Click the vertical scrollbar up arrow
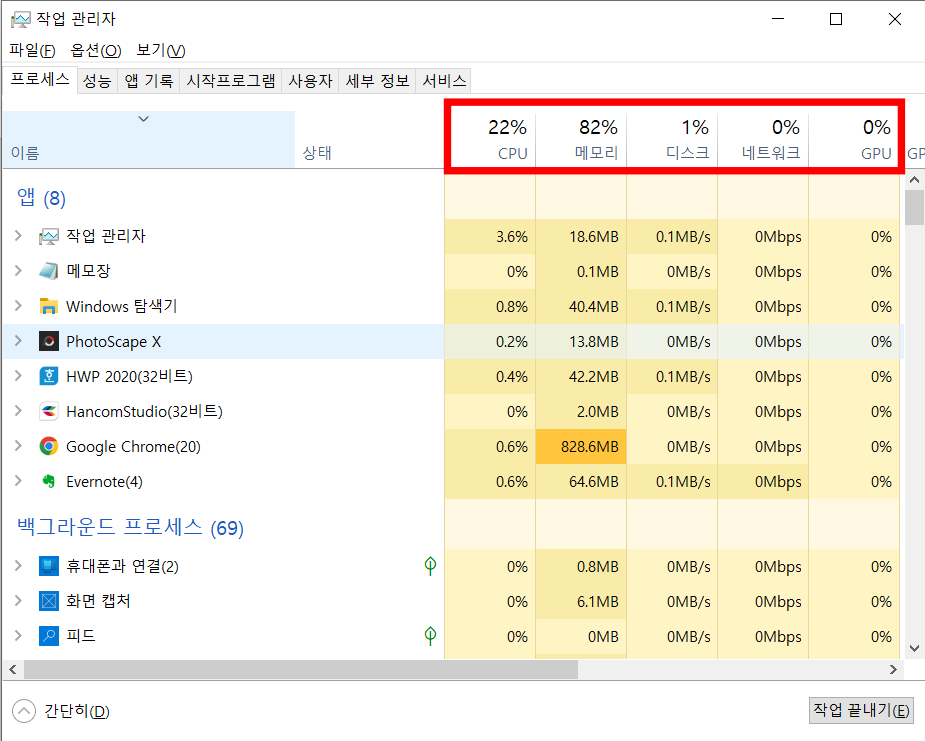The image size is (925, 741). pyautogui.click(x=914, y=180)
